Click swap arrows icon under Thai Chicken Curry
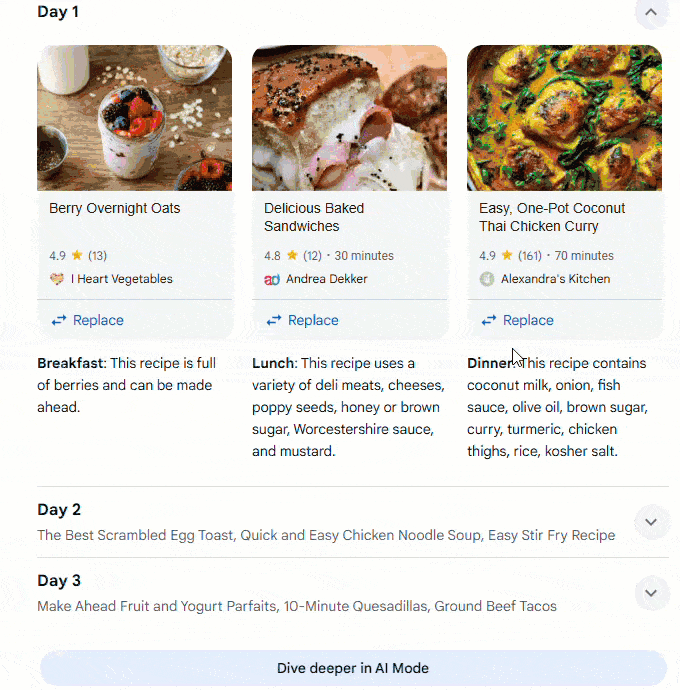The height and width of the screenshot is (690, 680). (489, 320)
